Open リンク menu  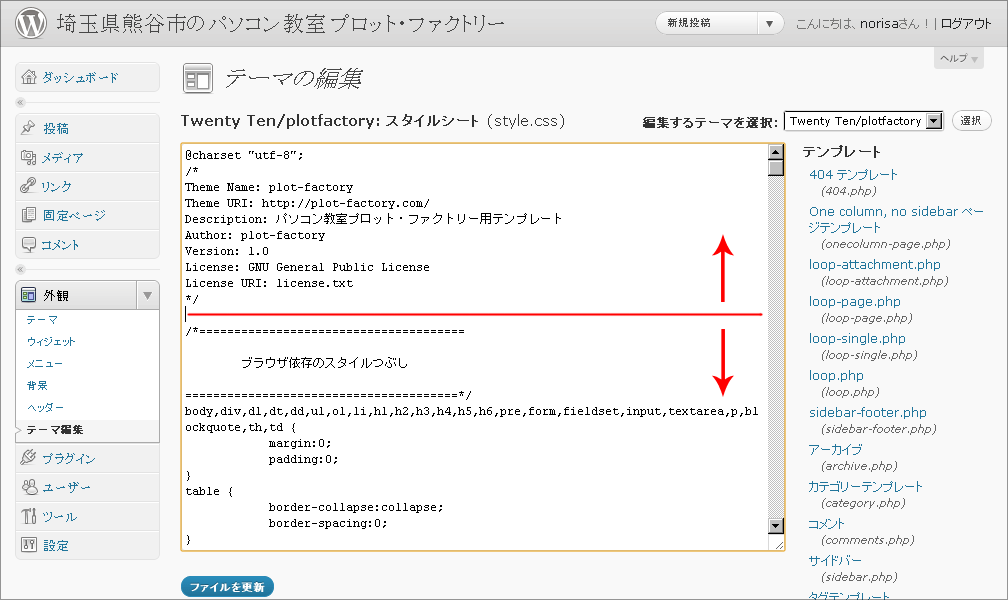point(56,186)
